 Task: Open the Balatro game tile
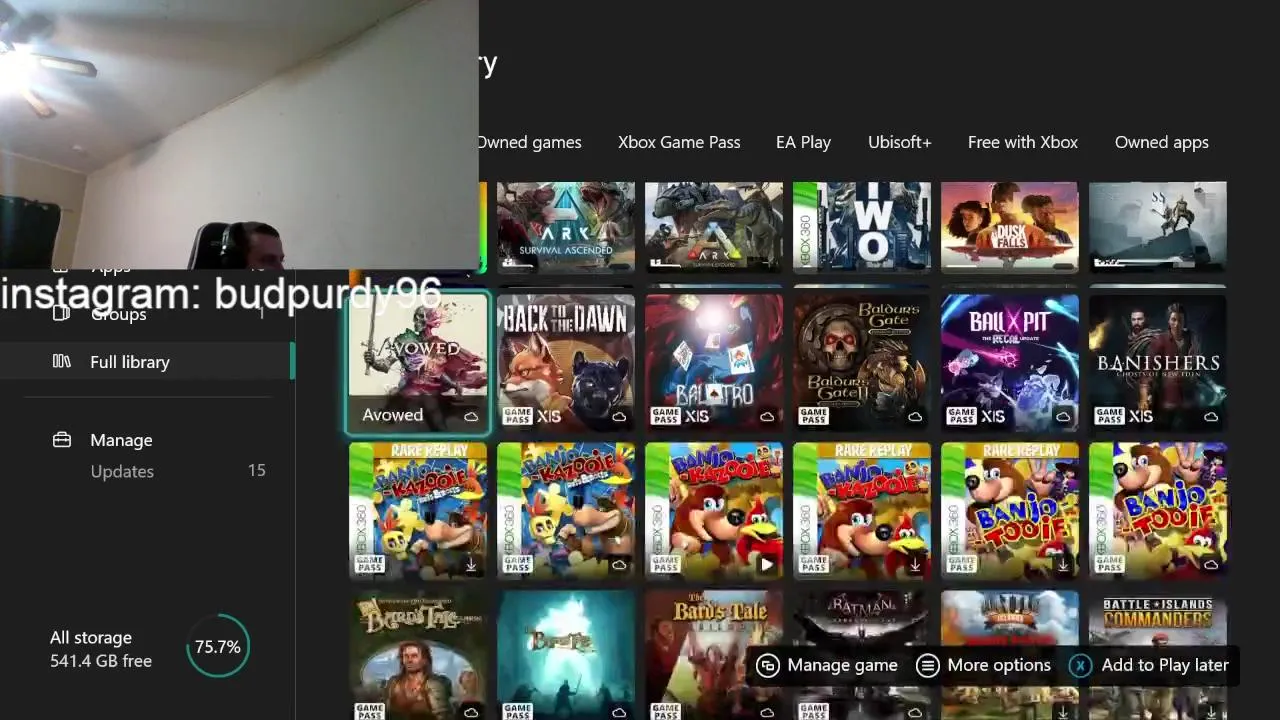click(x=714, y=362)
